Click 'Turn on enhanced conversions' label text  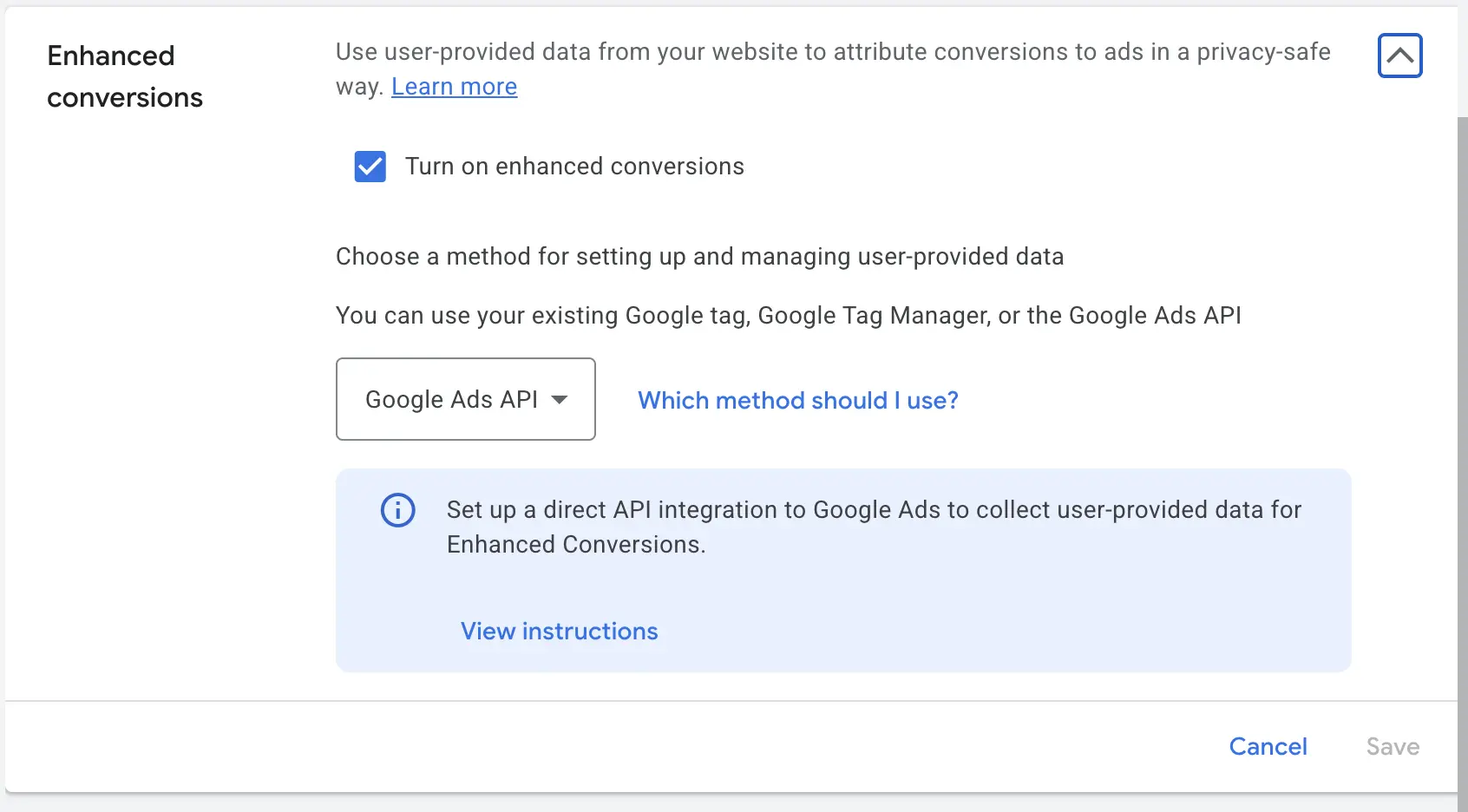pos(574,167)
